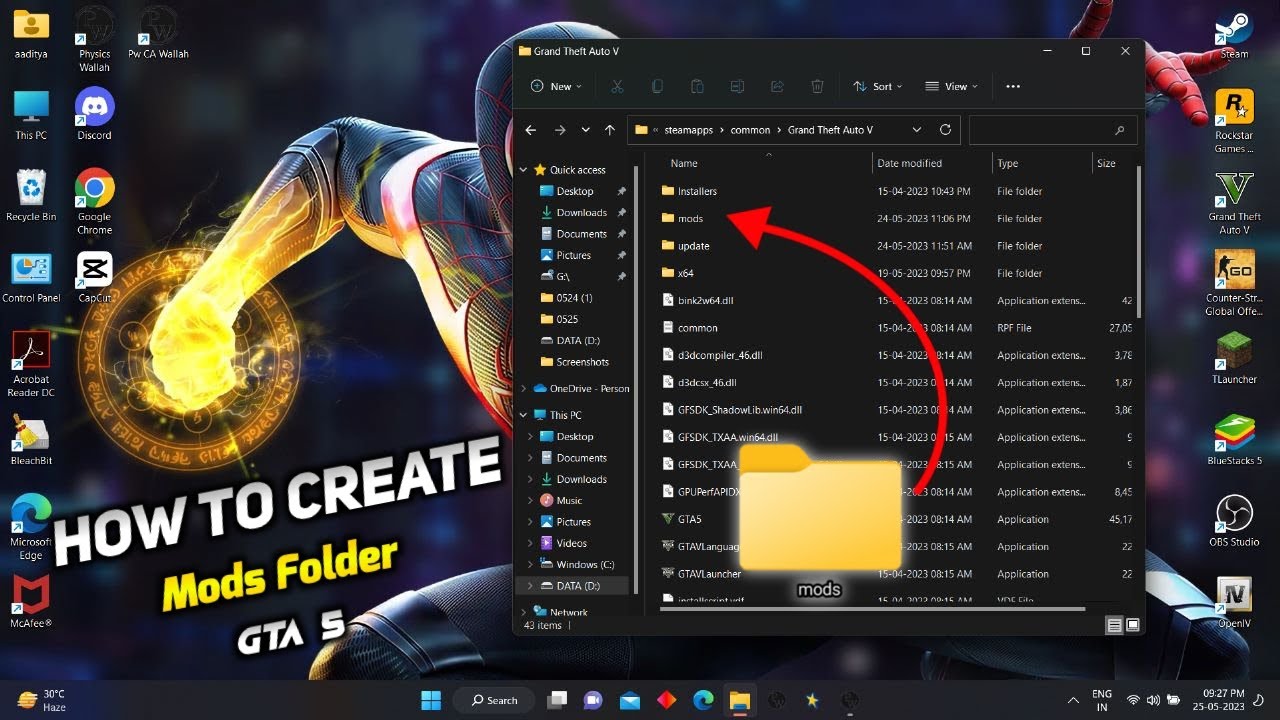Open Microsoft Edge icon on taskbar
1280x720 pixels.
click(x=703, y=699)
